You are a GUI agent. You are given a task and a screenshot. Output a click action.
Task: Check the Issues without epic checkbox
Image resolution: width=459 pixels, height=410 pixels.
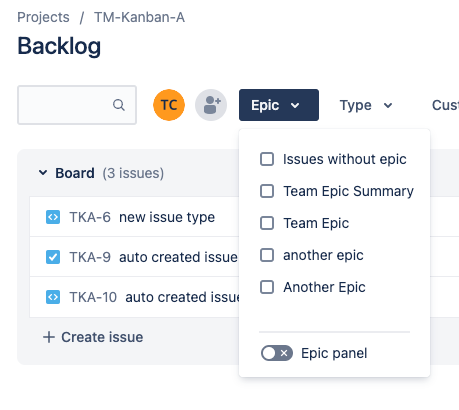[267, 159]
